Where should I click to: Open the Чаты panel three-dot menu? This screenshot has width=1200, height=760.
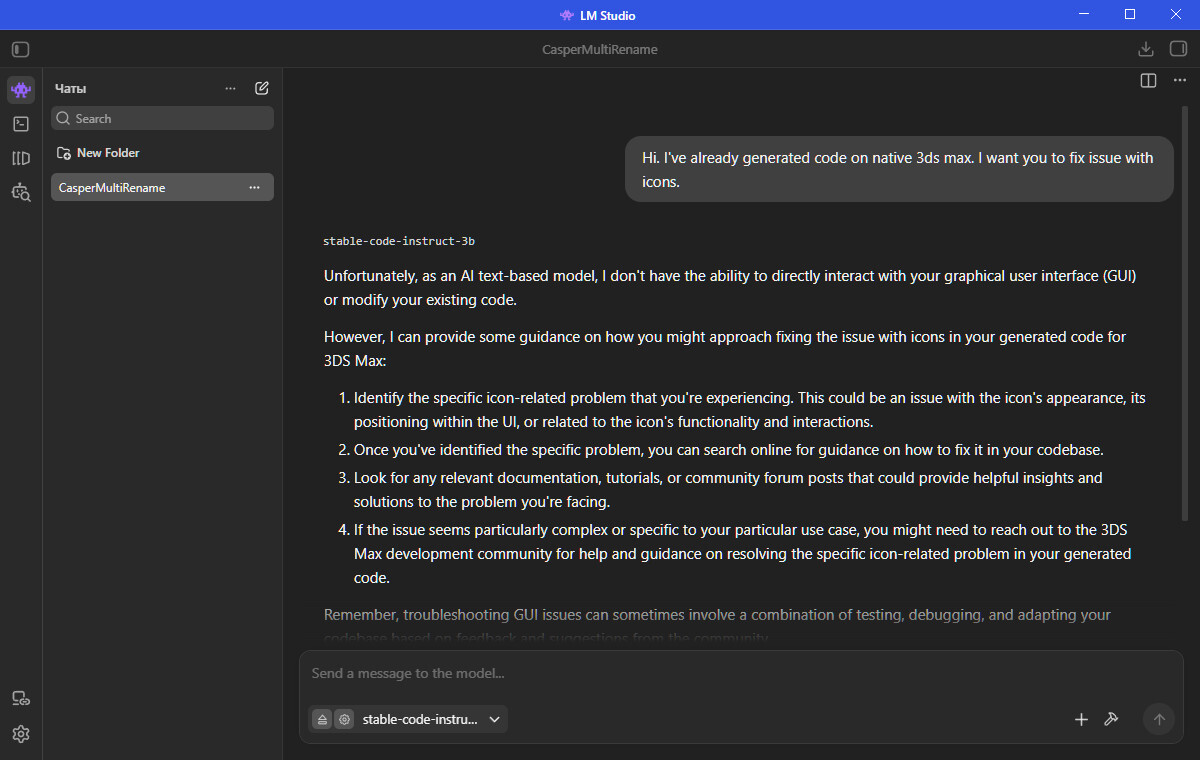pyautogui.click(x=231, y=88)
